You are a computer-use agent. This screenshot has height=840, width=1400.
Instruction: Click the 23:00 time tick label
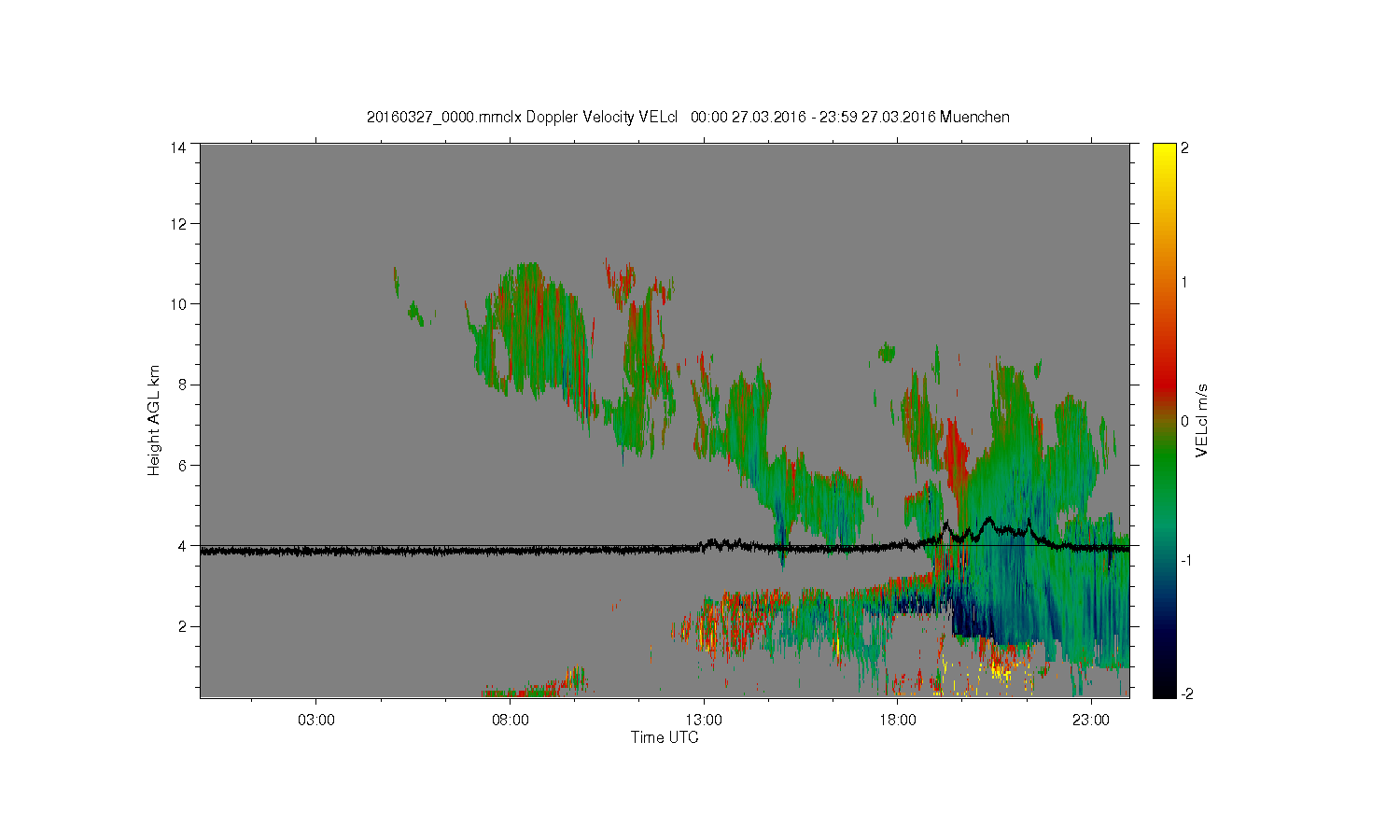(x=1091, y=721)
